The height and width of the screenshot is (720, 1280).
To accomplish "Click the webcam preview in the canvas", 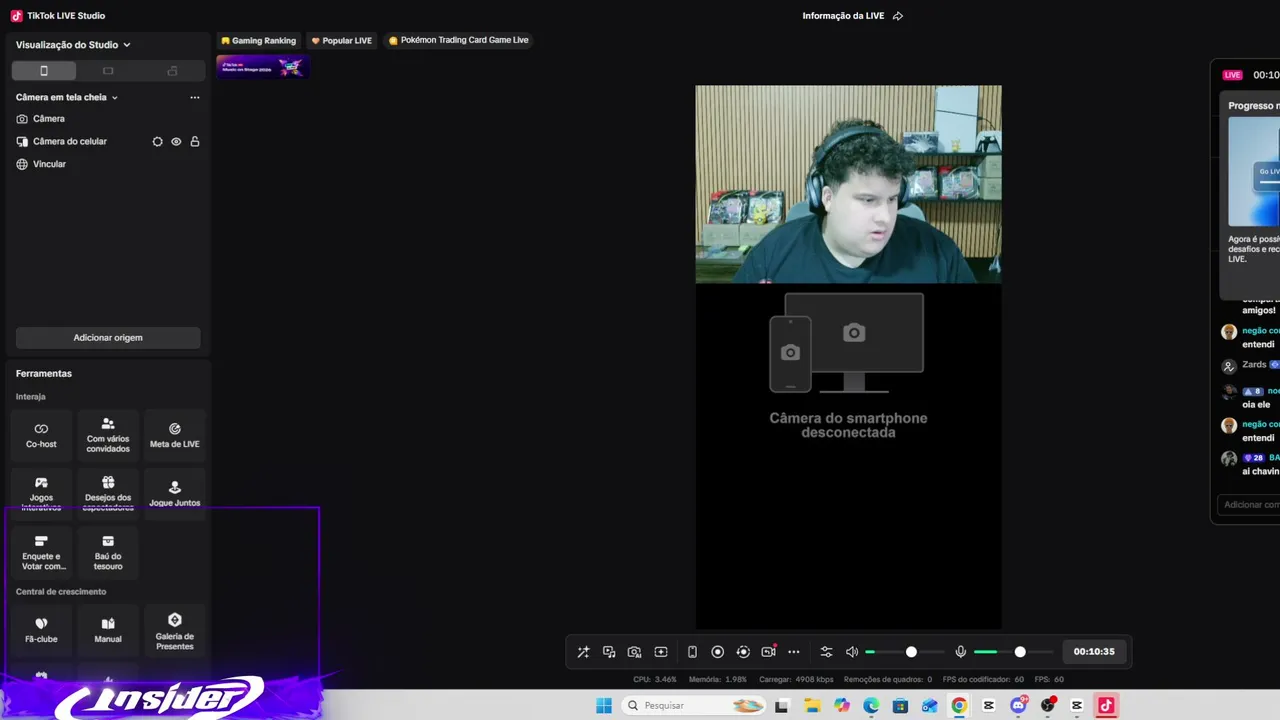I will point(848,184).
